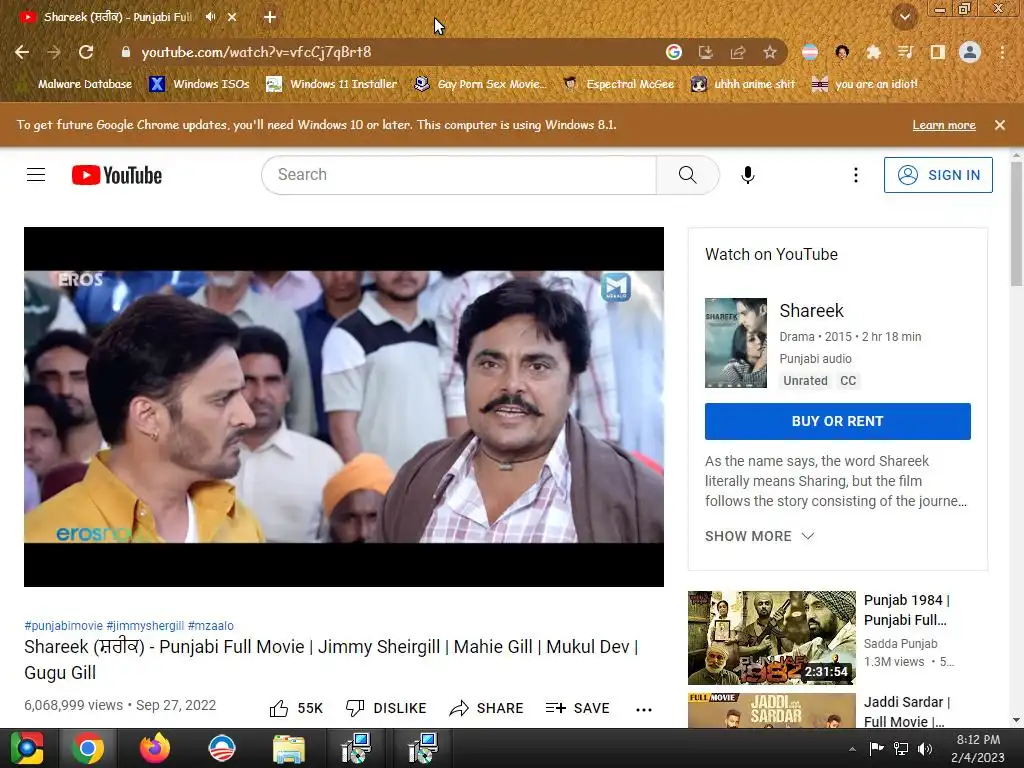Go back to the previous page
The height and width of the screenshot is (768, 1024).
coord(22,52)
